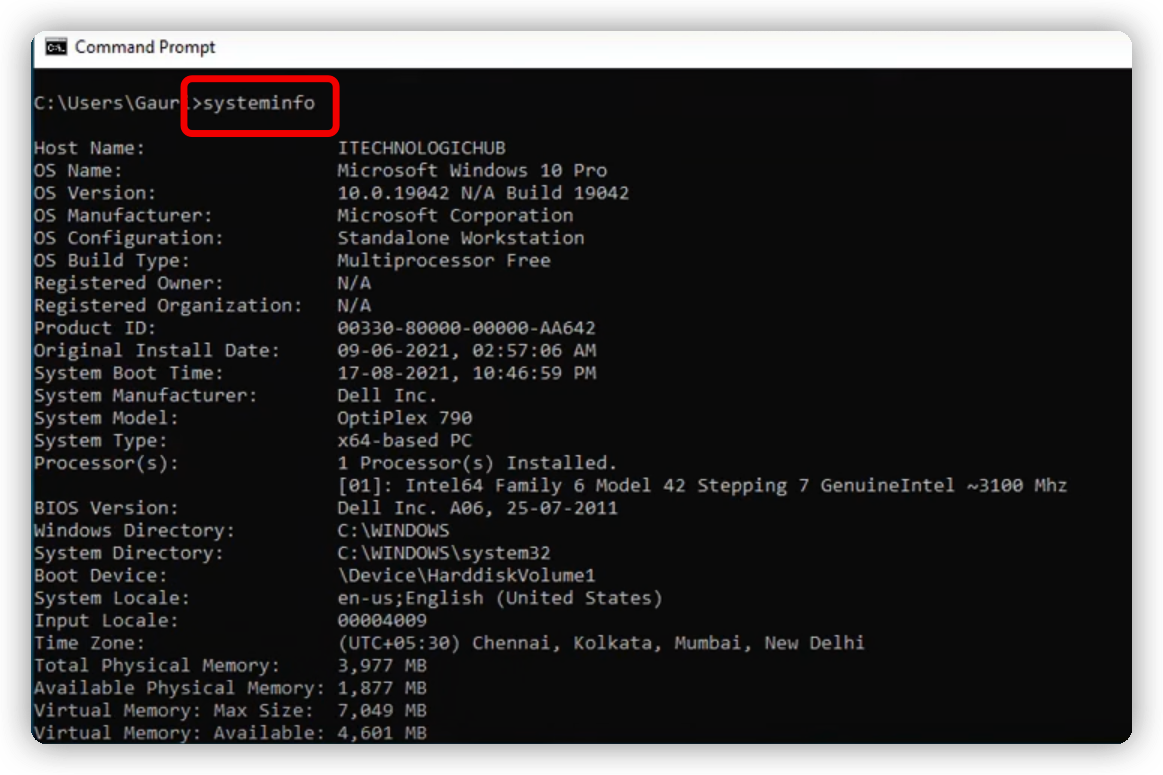This screenshot has height=775, width=1163.
Task: Click the Registered Owner label
Action: [128, 283]
